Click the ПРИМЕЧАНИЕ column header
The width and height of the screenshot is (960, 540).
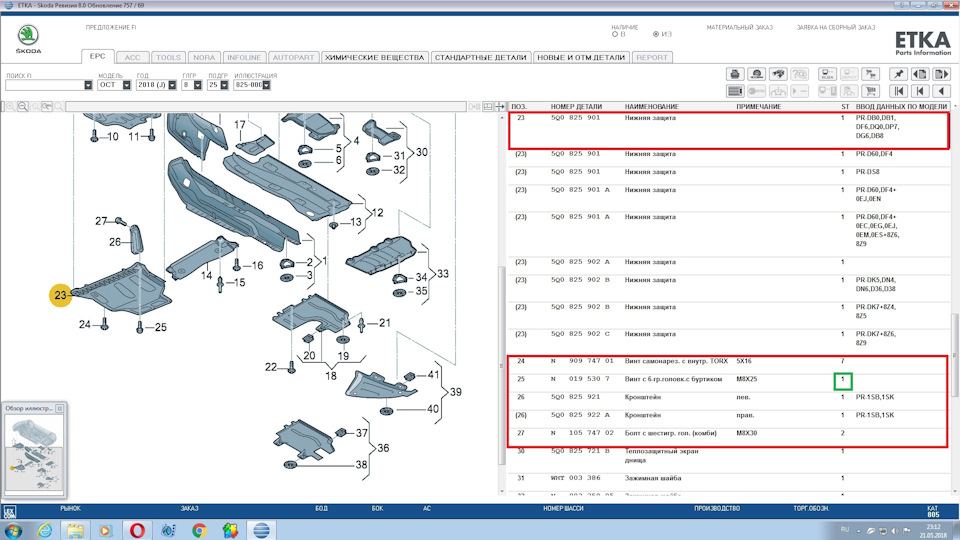(x=759, y=107)
